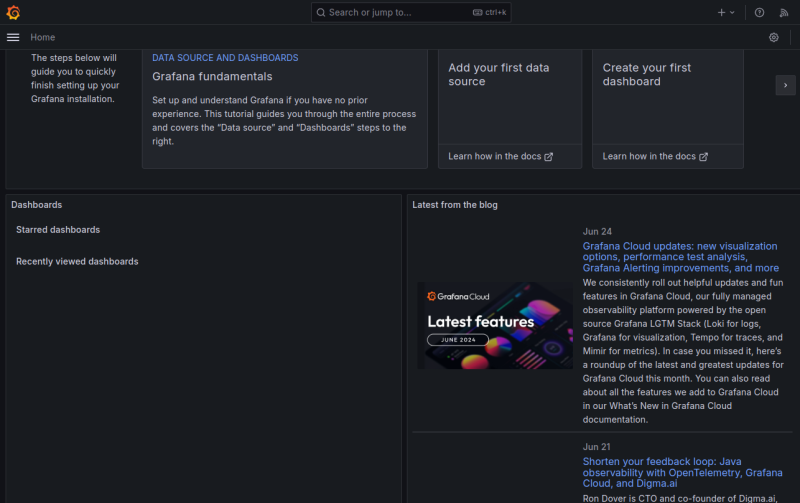
Task: Show next setup steps with right arrow
Action: click(786, 86)
